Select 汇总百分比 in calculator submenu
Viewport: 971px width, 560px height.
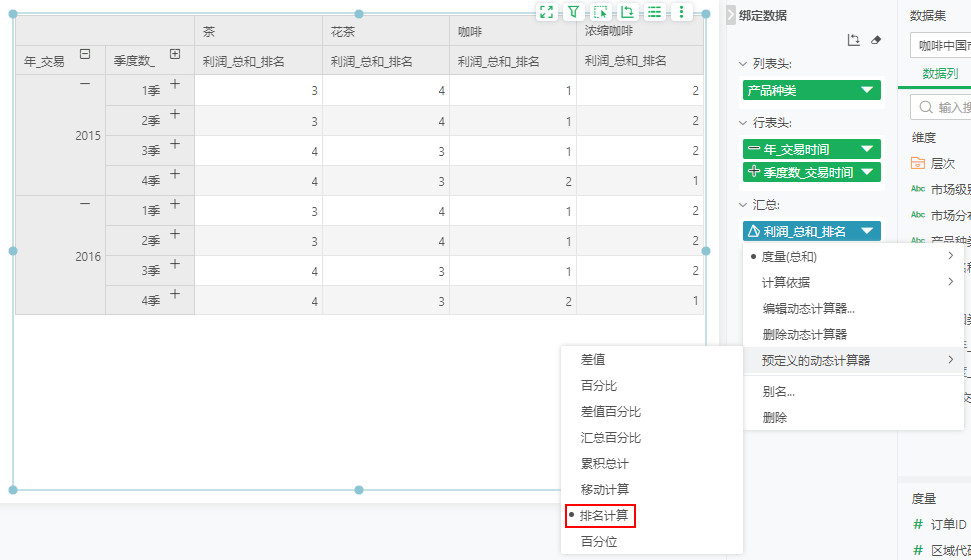click(651, 437)
